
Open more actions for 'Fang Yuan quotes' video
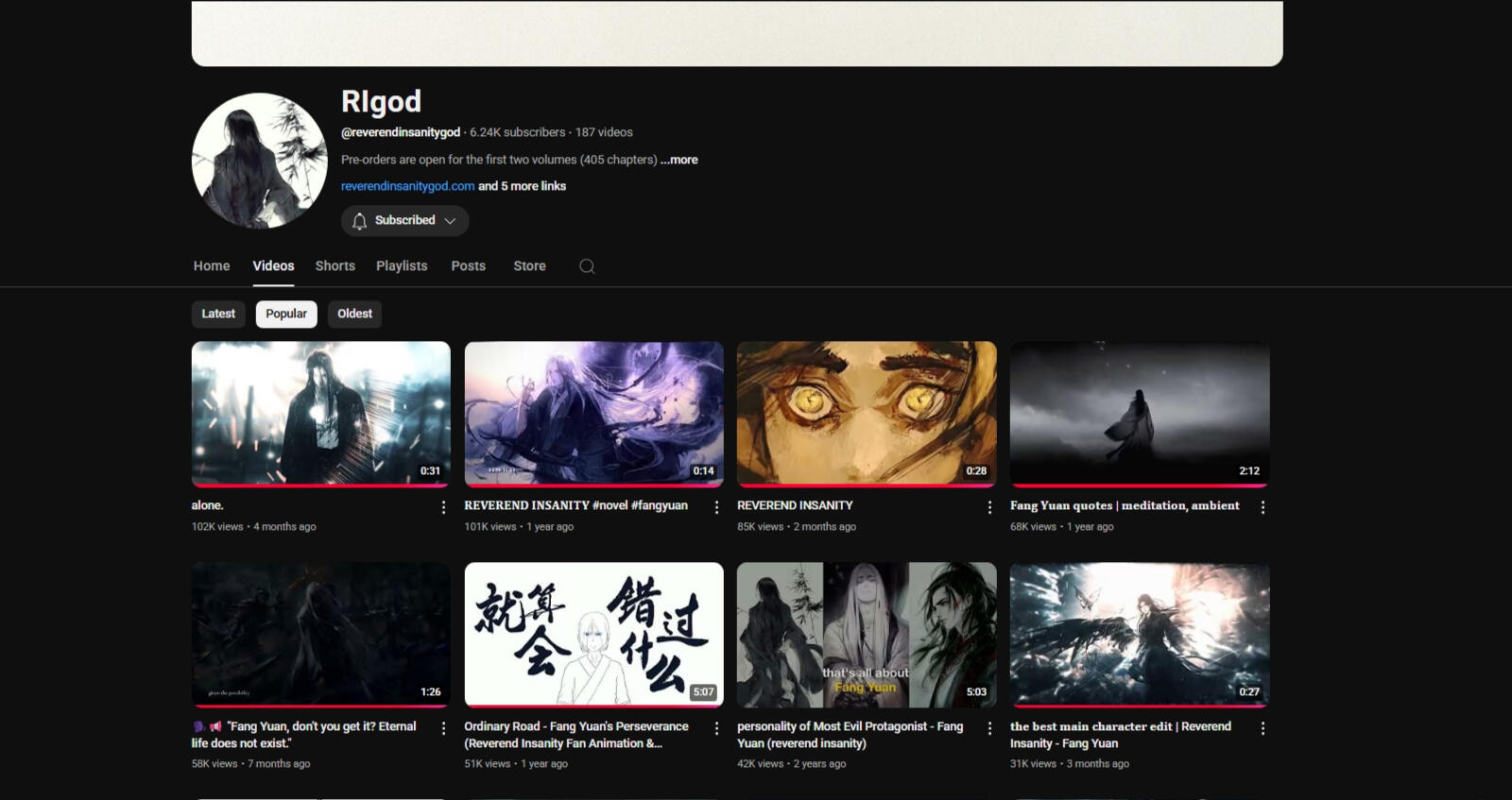click(1263, 507)
